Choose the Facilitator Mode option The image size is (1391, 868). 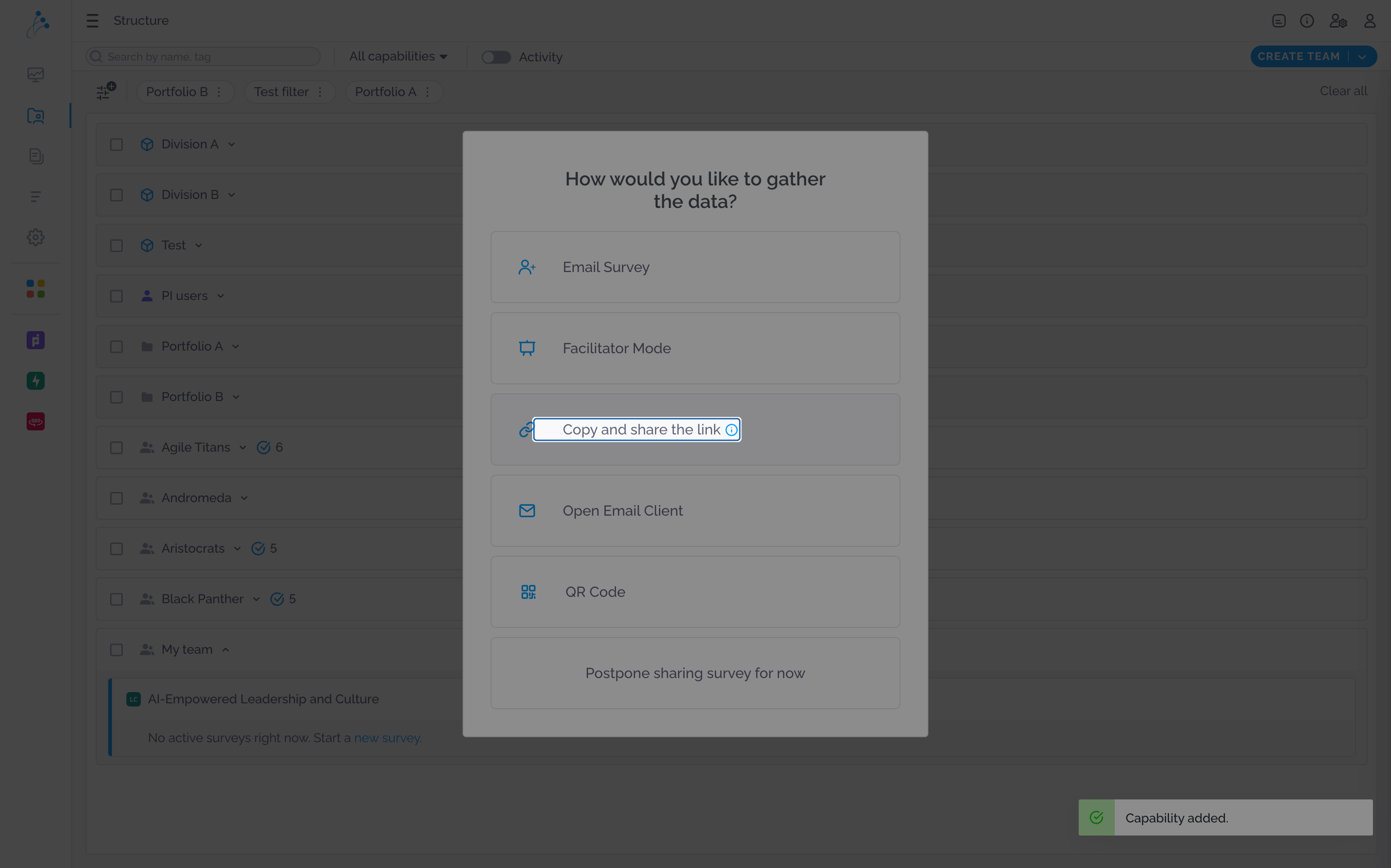click(695, 348)
